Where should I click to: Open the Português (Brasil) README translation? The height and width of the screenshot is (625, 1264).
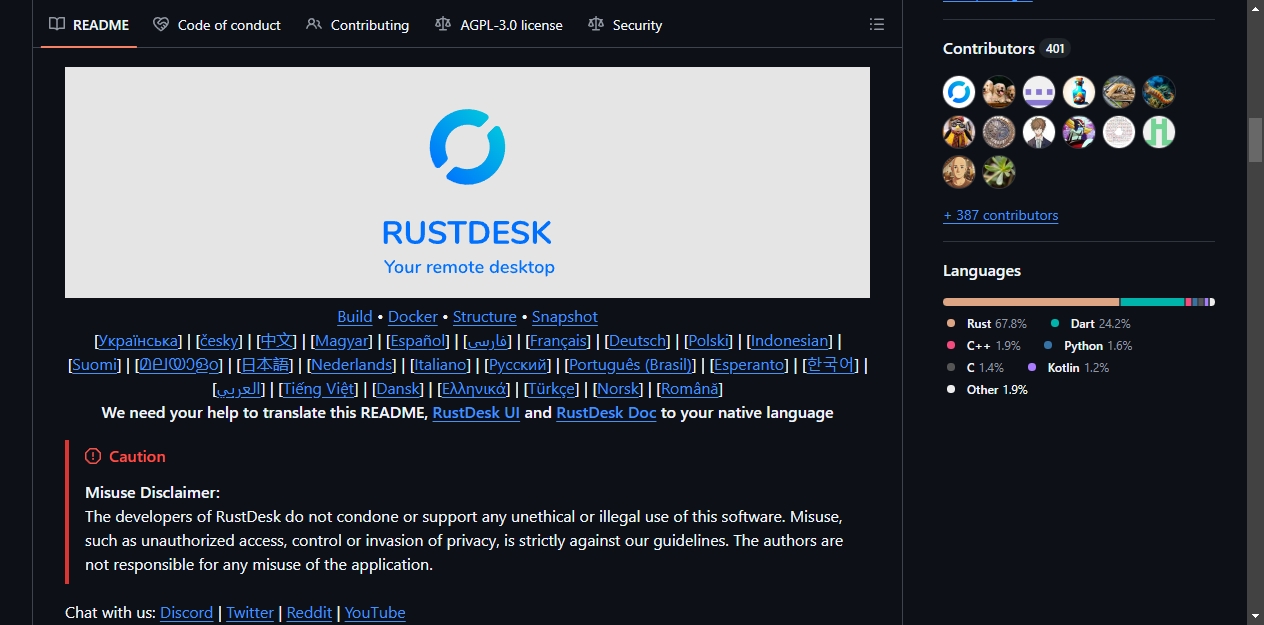click(x=630, y=364)
